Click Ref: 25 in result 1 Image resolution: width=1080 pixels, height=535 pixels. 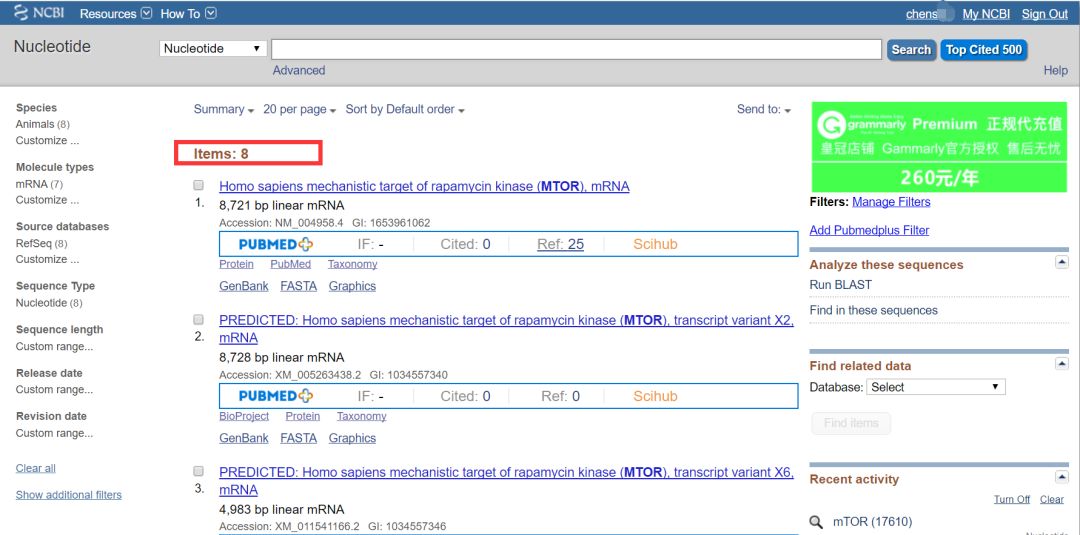(x=560, y=244)
